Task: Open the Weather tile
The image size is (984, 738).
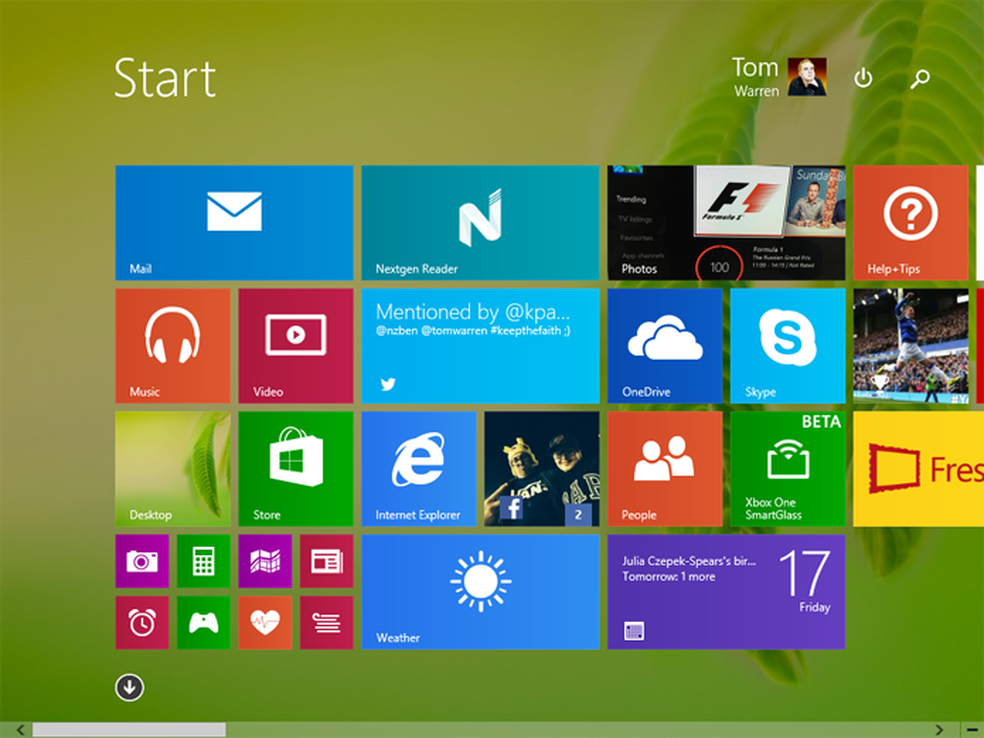Action: click(x=480, y=592)
